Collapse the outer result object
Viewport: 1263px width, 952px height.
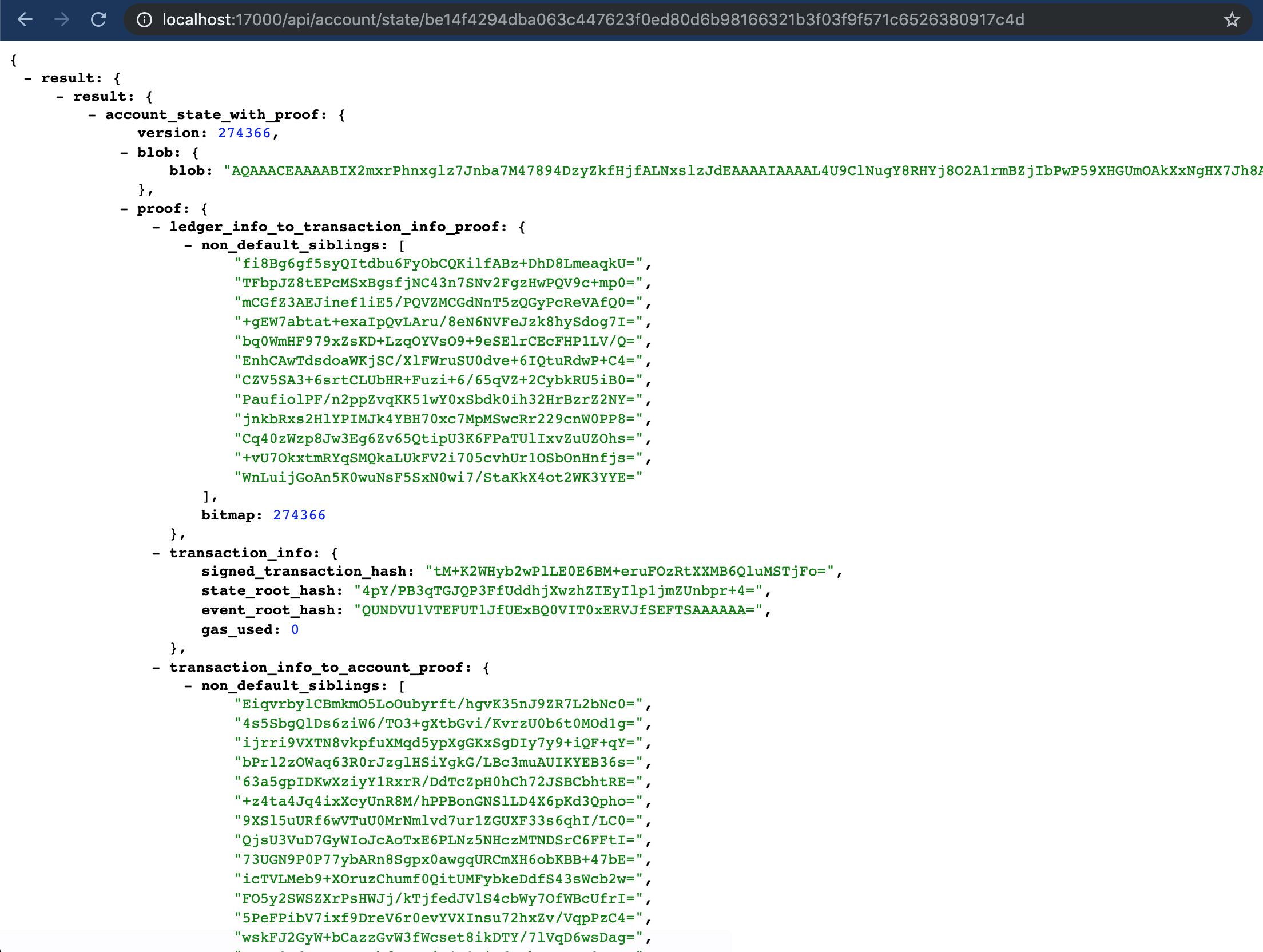point(28,78)
